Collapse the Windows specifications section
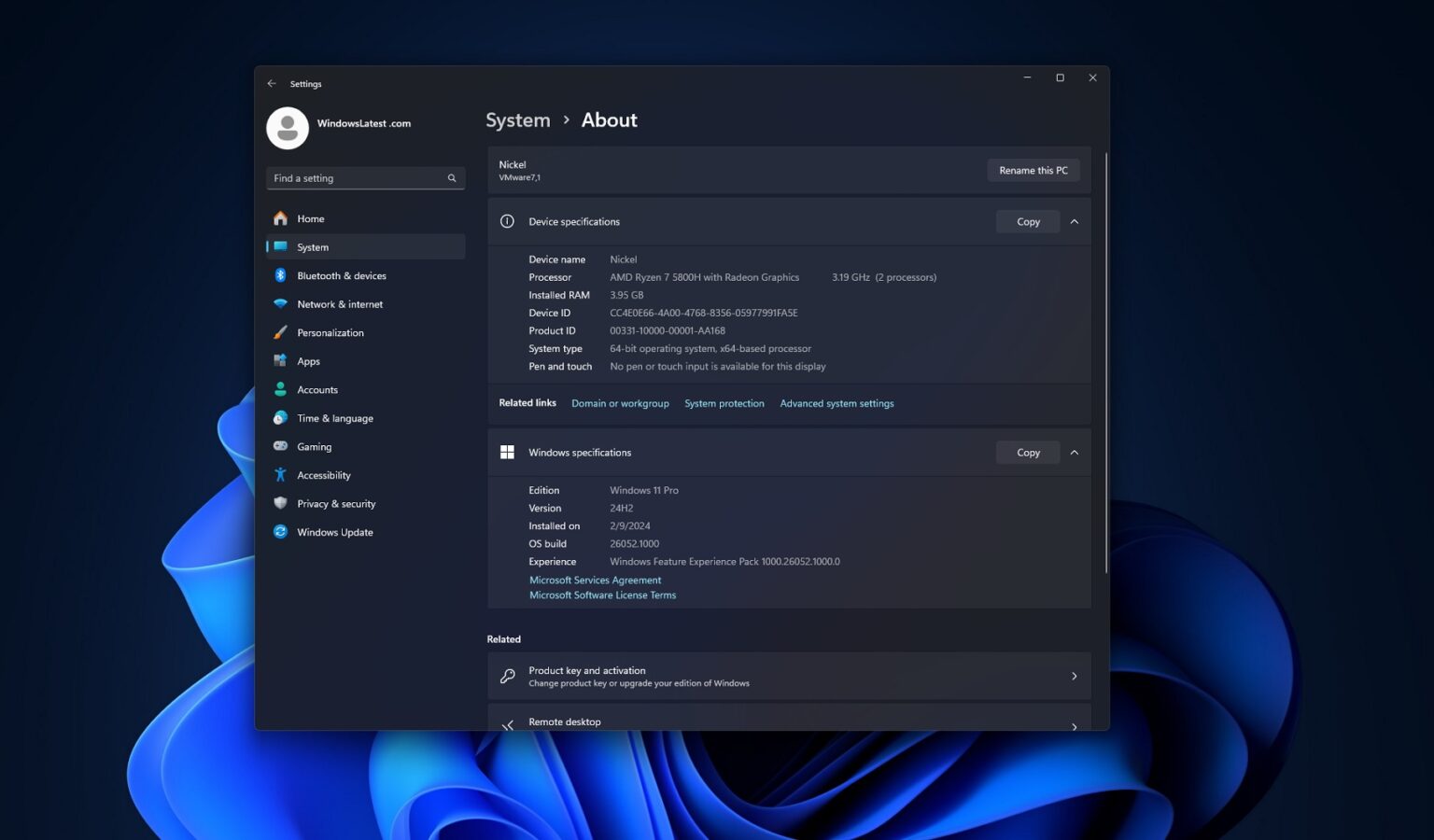 coord(1074,452)
